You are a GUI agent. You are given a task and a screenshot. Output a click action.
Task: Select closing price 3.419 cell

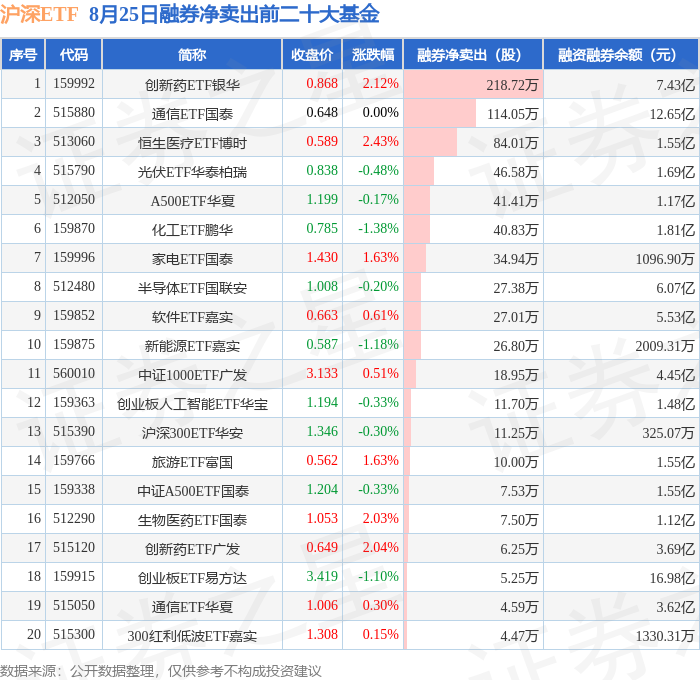[x=312, y=576]
